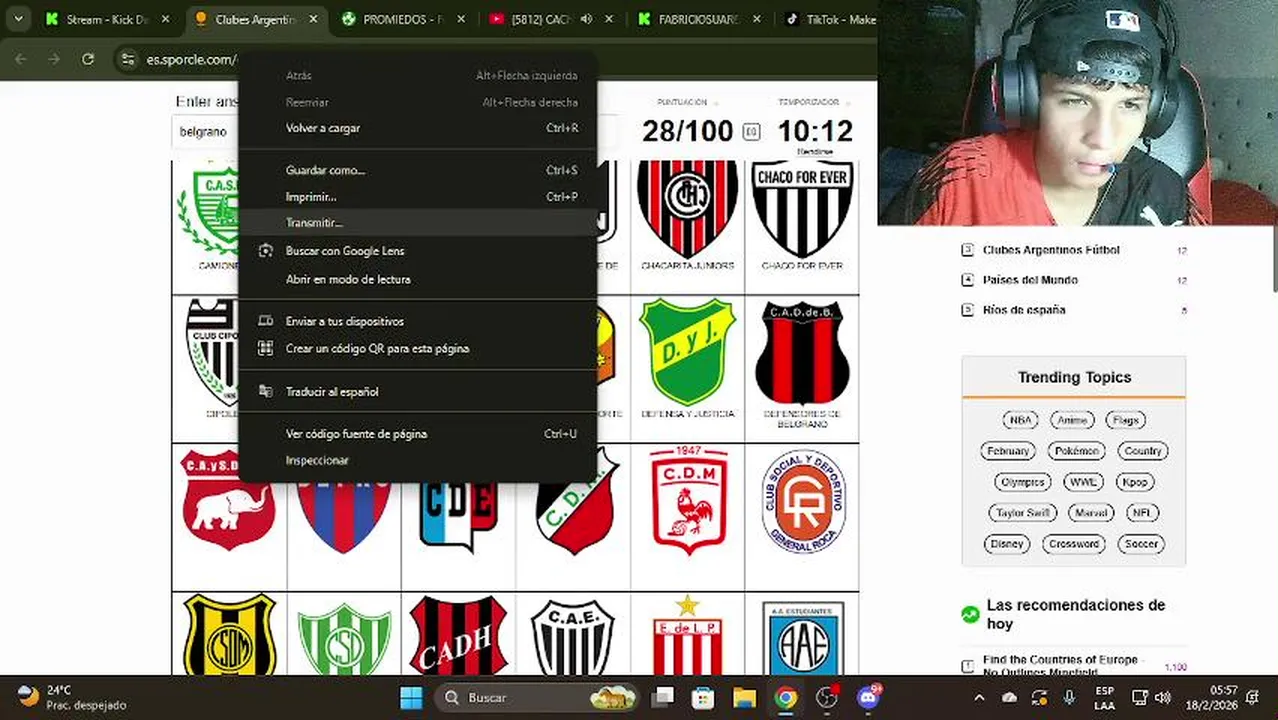
Task: Click the white elephant C.A.yS.D. crest
Action: pos(228,499)
